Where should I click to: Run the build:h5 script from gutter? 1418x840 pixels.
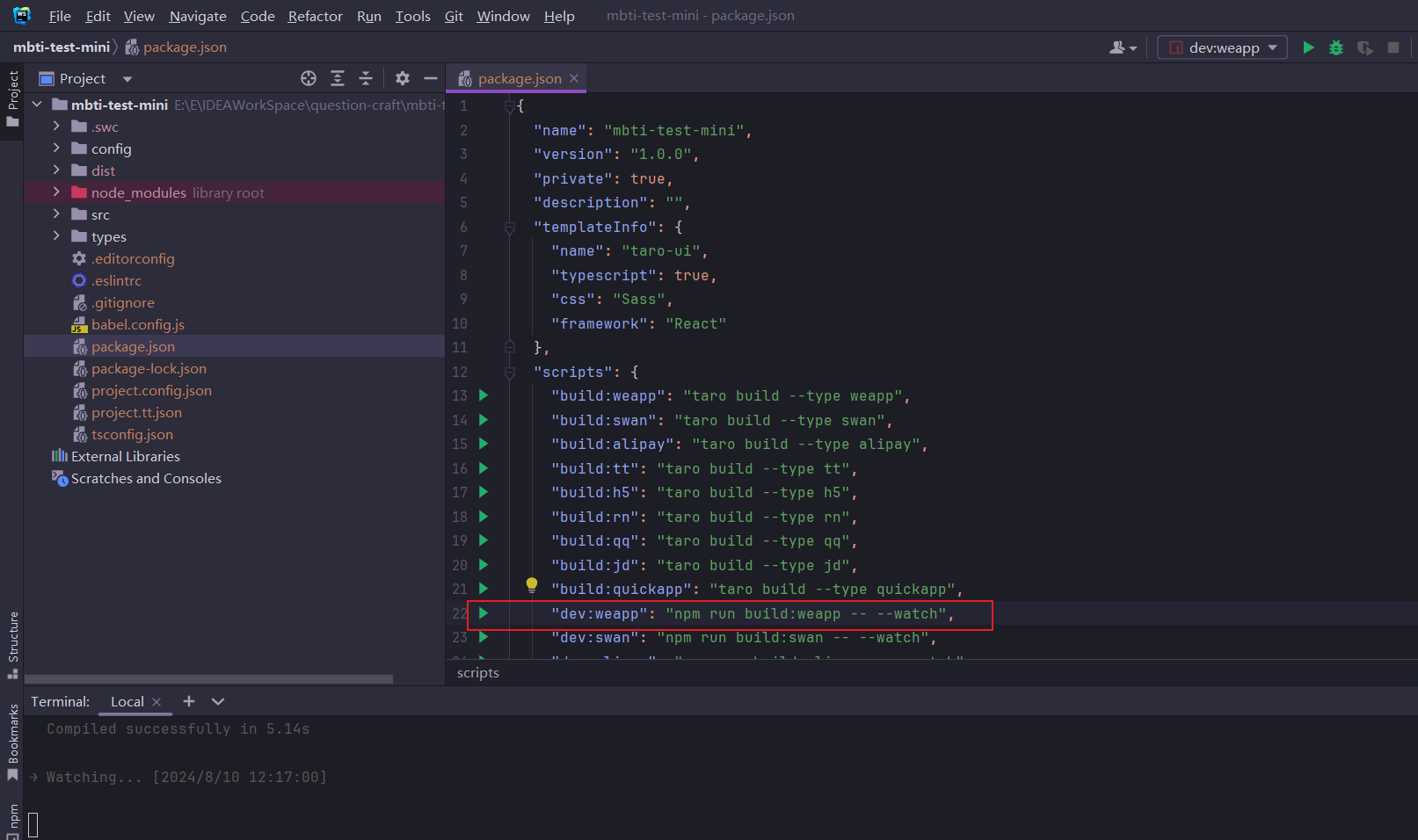tap(484, 492)
